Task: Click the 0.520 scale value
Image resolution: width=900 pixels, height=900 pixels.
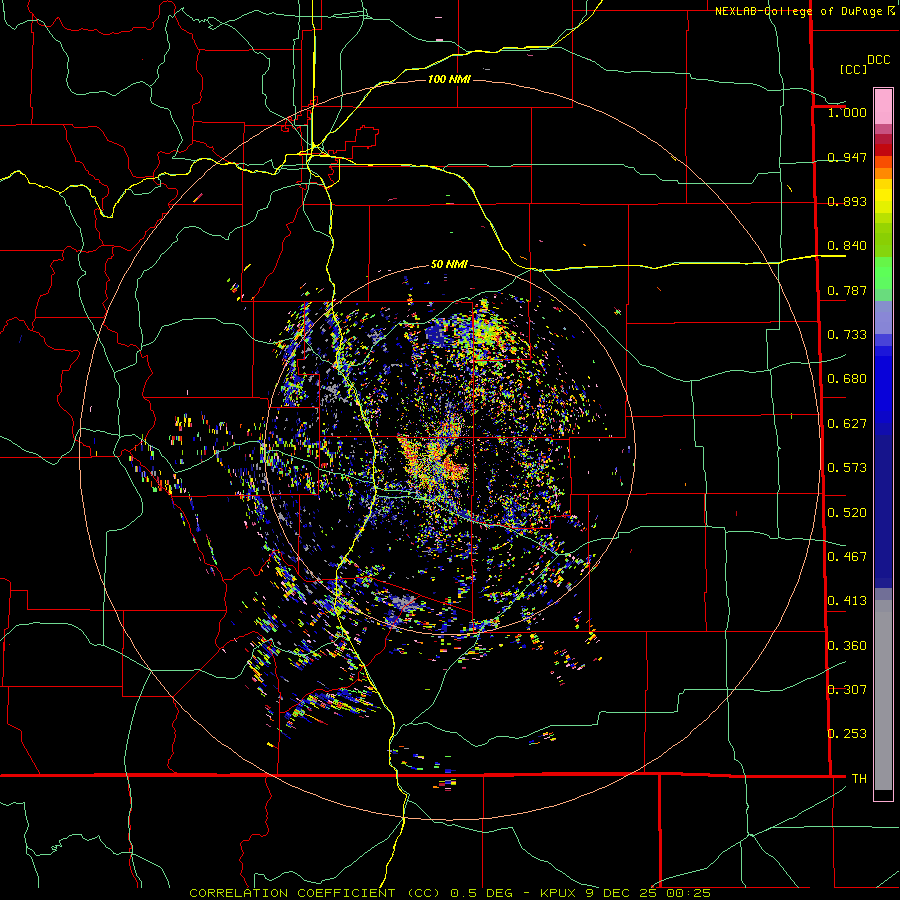Action: coord(847,513)
